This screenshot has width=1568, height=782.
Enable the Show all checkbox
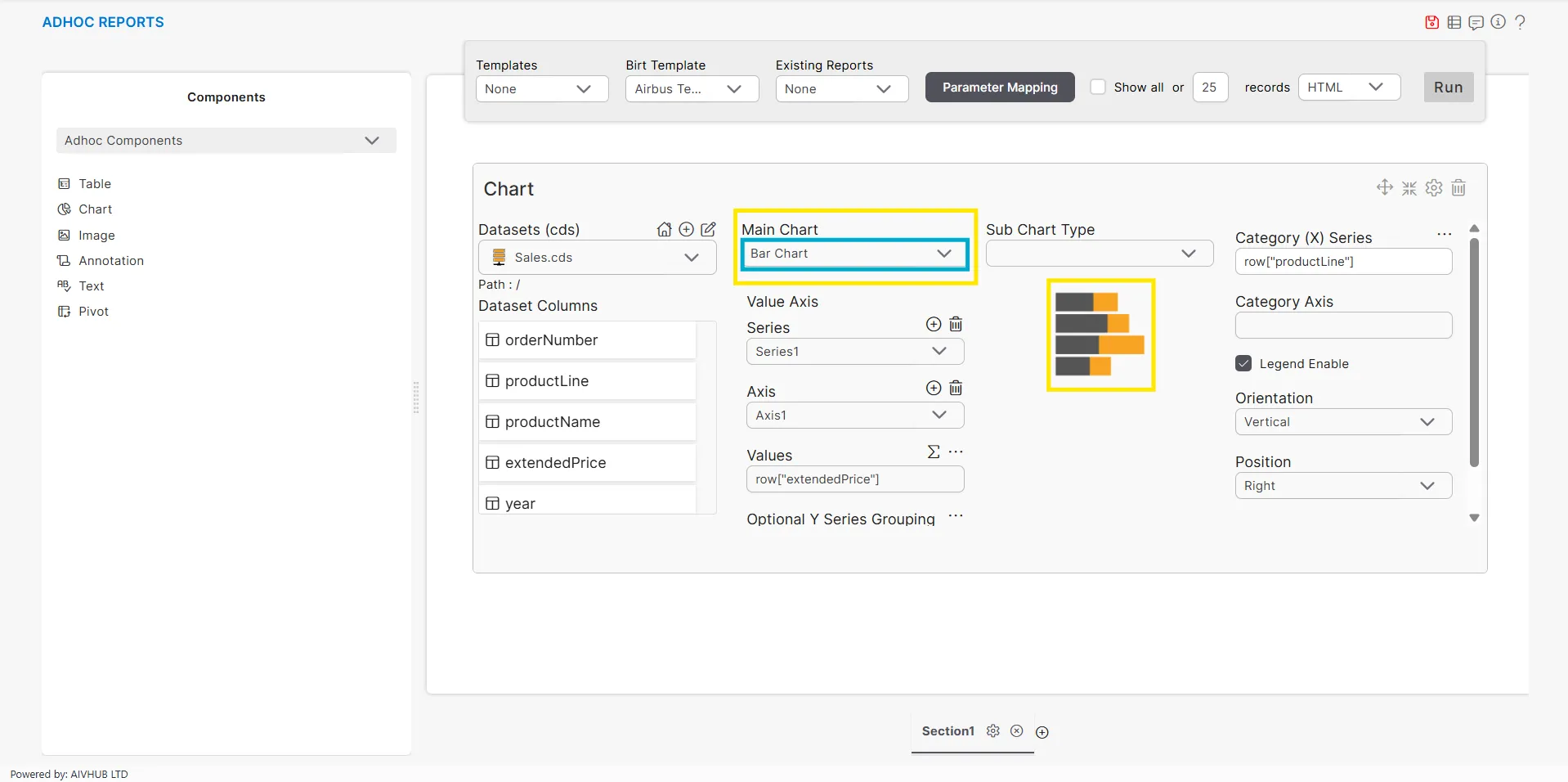(1098, 88)
